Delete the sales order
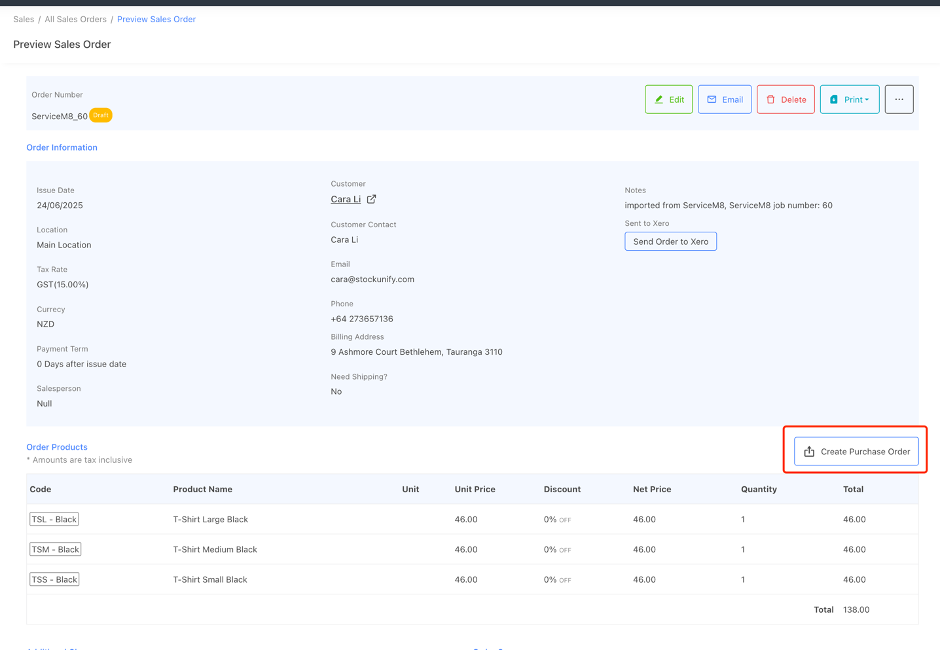This screenshot has height=650, width=941. 786,100
